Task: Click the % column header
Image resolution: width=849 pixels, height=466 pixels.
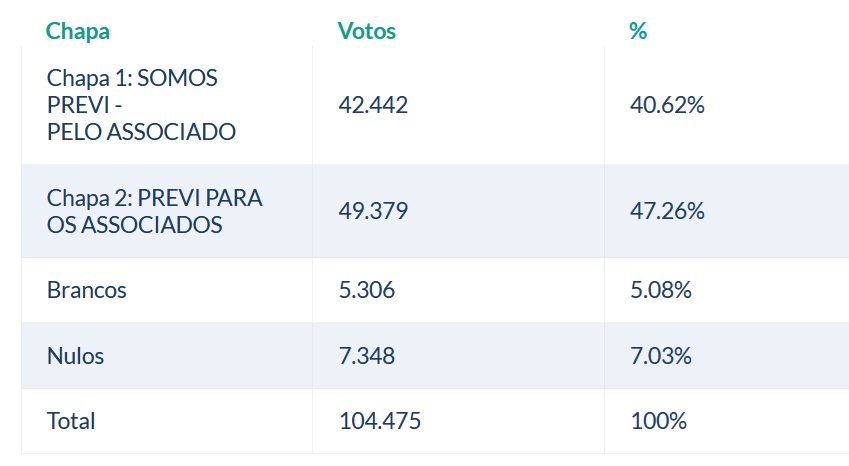Action: coord(638,31)
